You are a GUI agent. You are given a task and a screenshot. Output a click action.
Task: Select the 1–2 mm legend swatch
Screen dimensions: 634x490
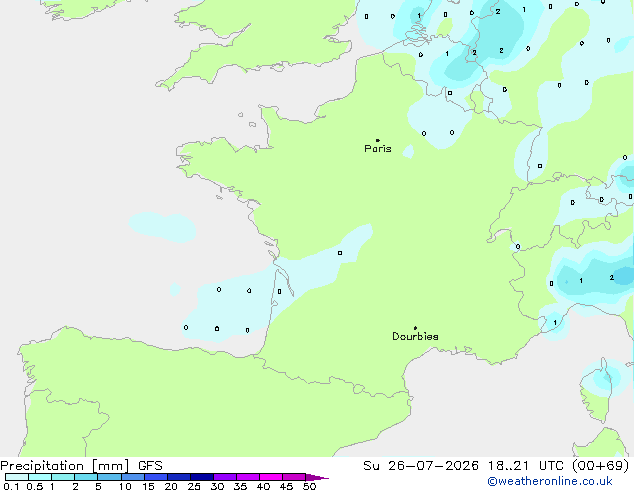coord(63,477)
